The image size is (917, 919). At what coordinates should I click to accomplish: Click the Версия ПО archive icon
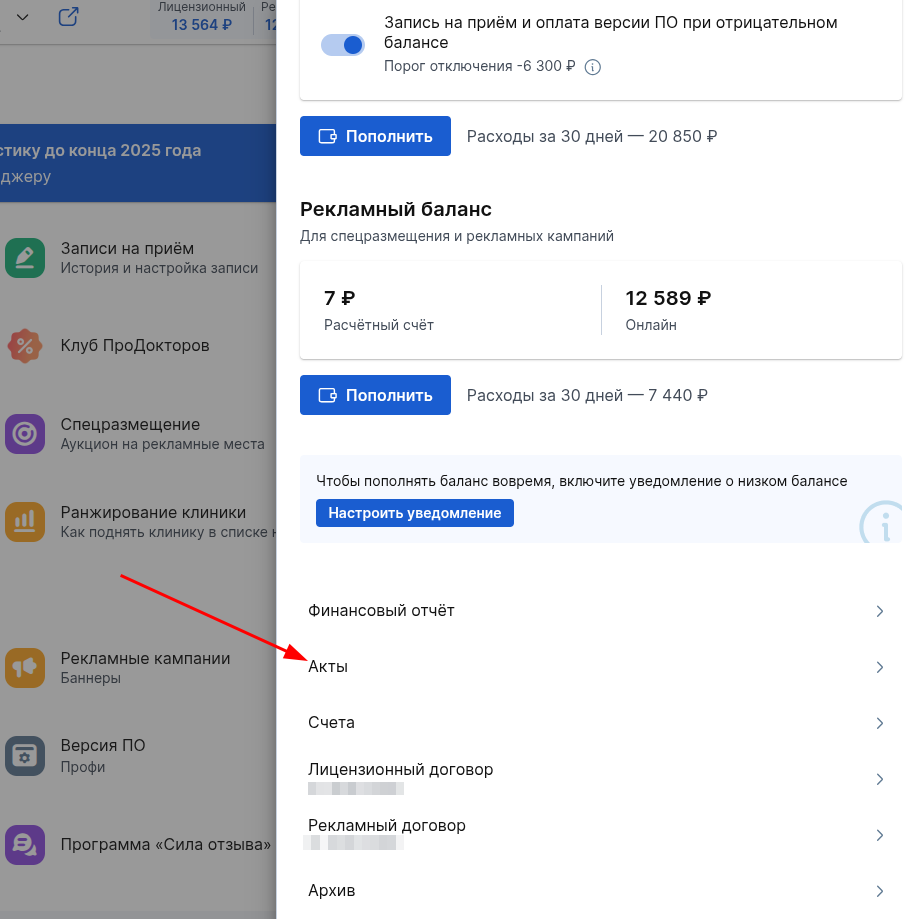[x=25, y=756]
